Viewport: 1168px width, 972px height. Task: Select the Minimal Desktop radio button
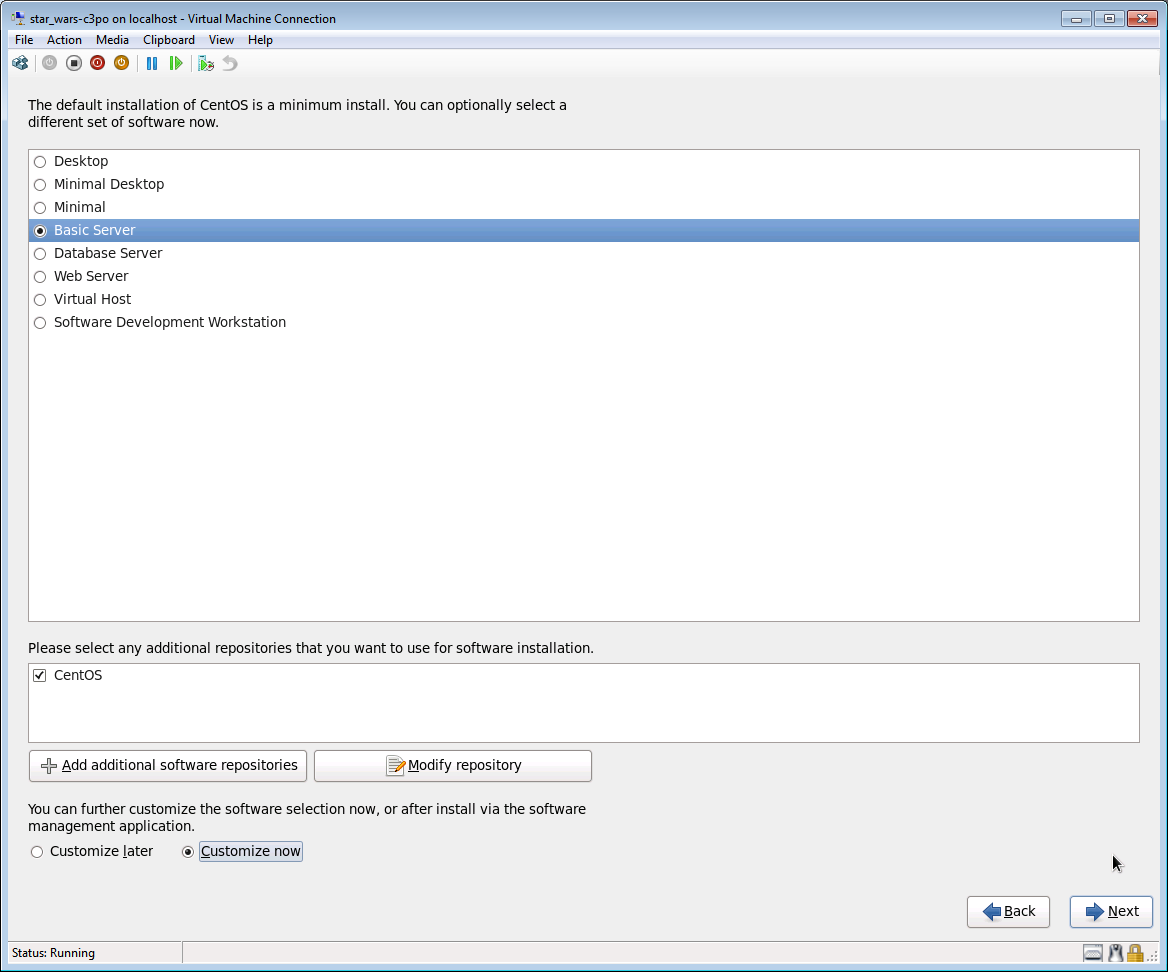click(40, 185)
